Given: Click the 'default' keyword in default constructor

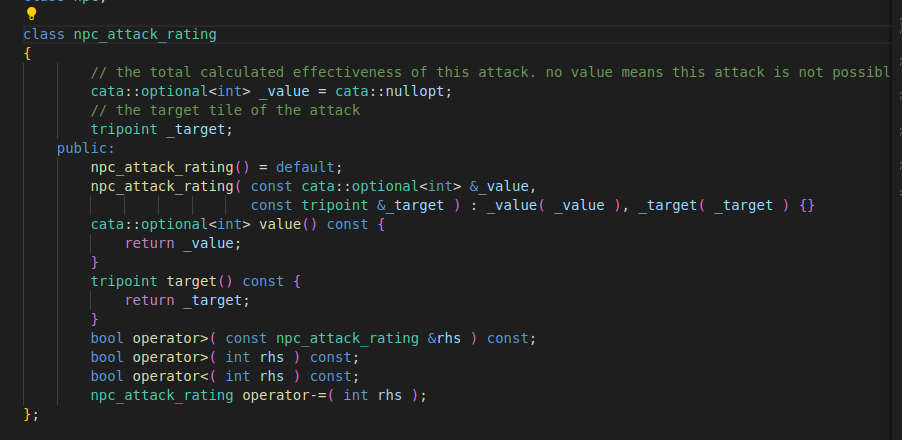Looking at the screenshot, I should 305,167.
